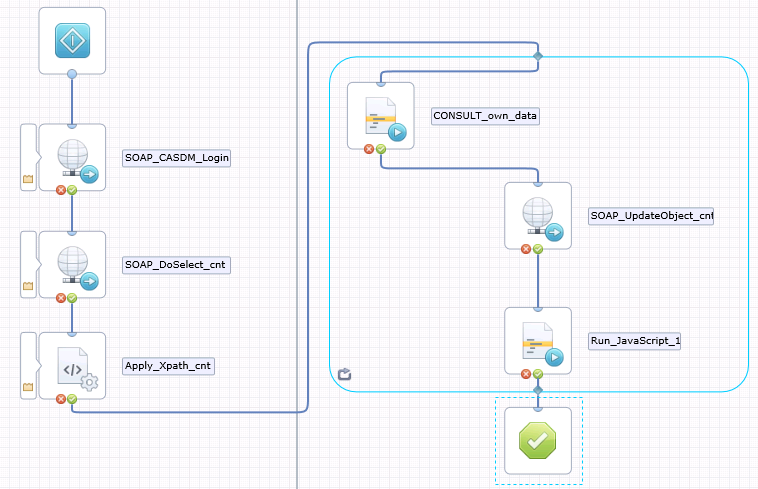Click the loop container bottom diamond connector

538,390
